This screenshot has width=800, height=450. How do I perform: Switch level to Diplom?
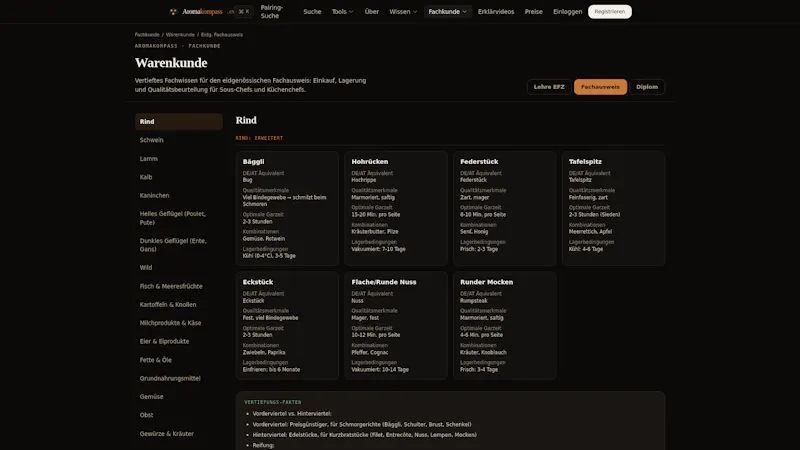point(647,87)
